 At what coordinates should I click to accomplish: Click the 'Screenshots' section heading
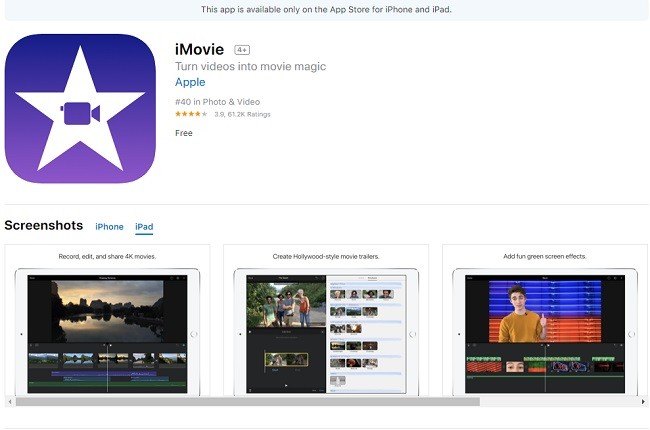tap(44, 225)
